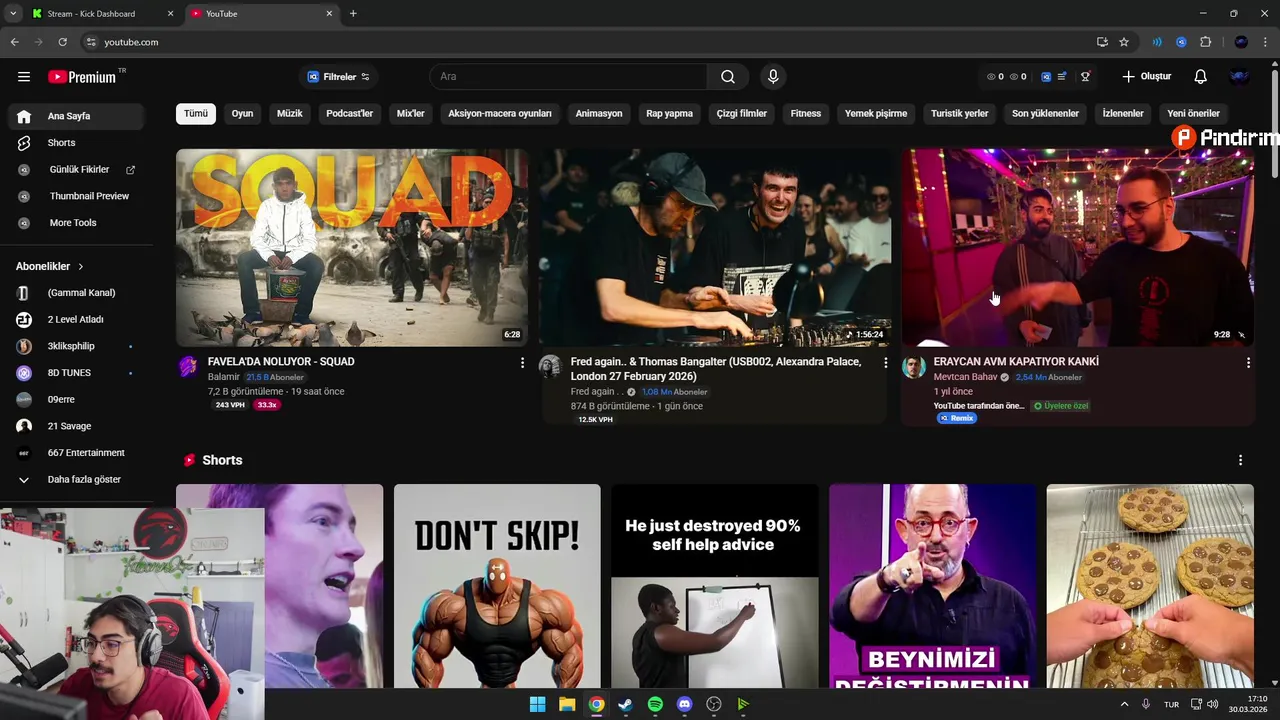Select the Oyun filter chip
This screenshot has height=720, width=1280.
tap(242, 114)
